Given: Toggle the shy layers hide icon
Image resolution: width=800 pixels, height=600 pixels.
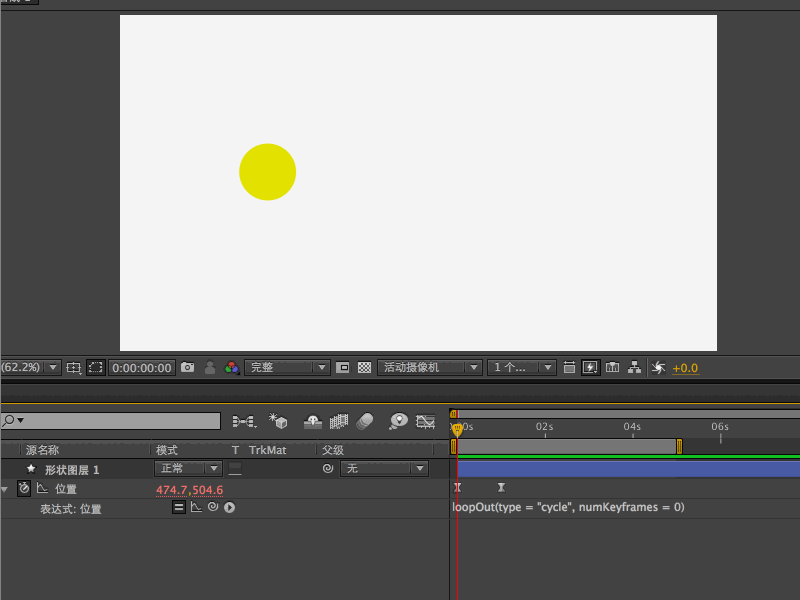Looking at the screenshot, I should tap(313, 421).
